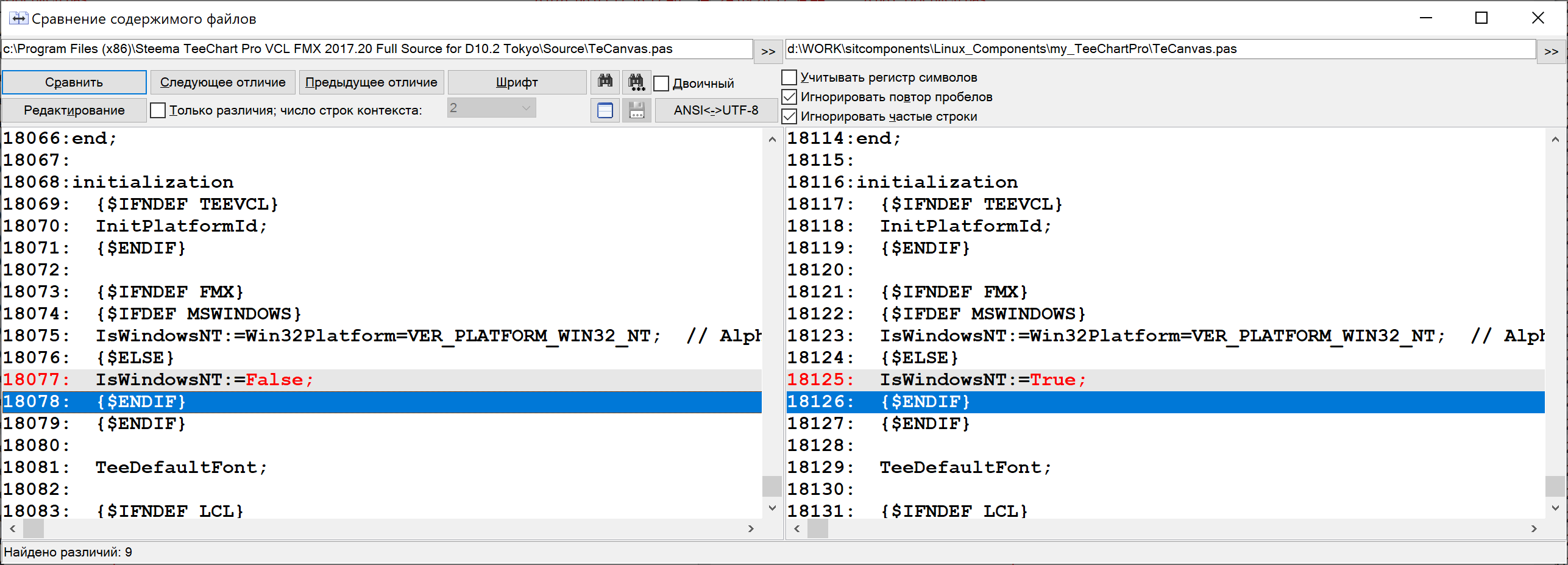Click right line 18114 end;

[1166, 138]
